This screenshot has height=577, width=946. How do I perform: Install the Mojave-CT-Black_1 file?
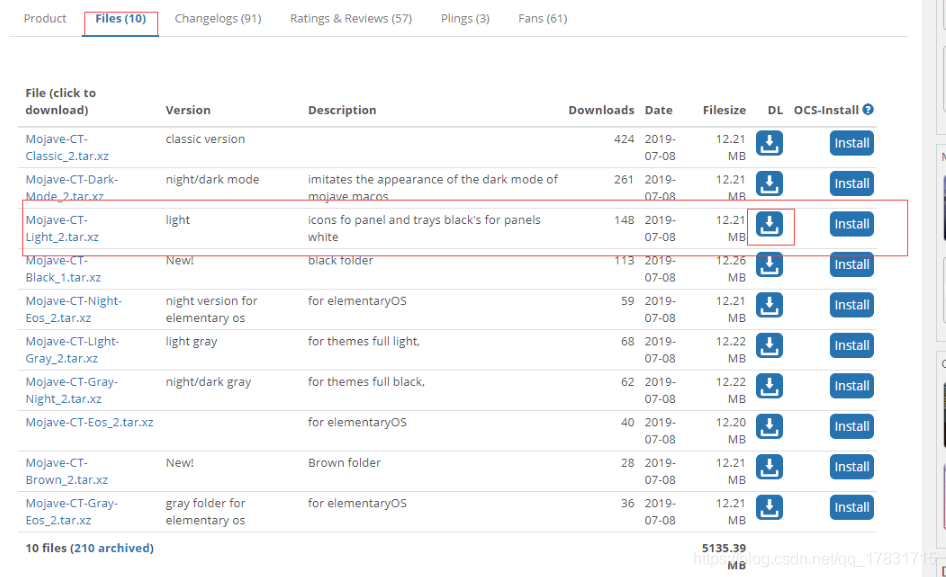point(851,264)
